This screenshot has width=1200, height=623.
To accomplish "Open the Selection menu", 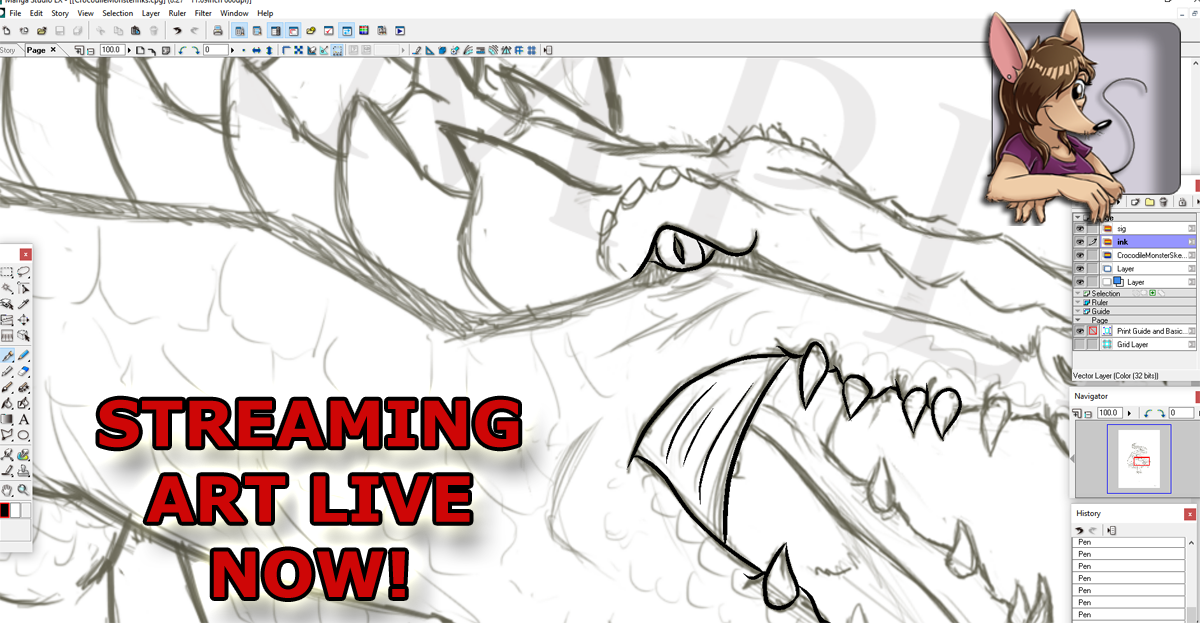I will tap(117, 14).
